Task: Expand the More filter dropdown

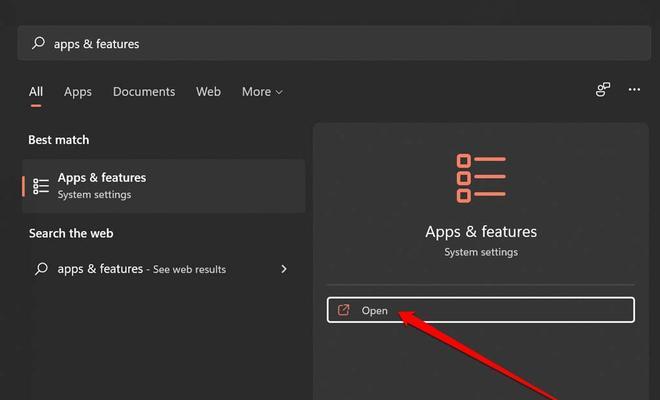Action: click(262, 92)
